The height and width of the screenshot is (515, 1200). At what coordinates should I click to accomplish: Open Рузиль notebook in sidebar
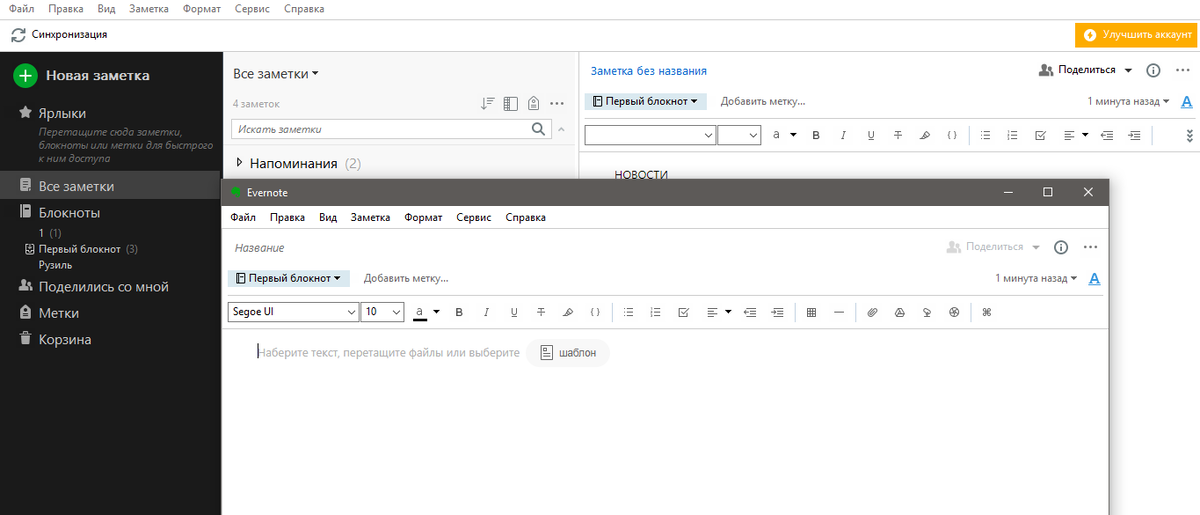click(x=55, y=265)
